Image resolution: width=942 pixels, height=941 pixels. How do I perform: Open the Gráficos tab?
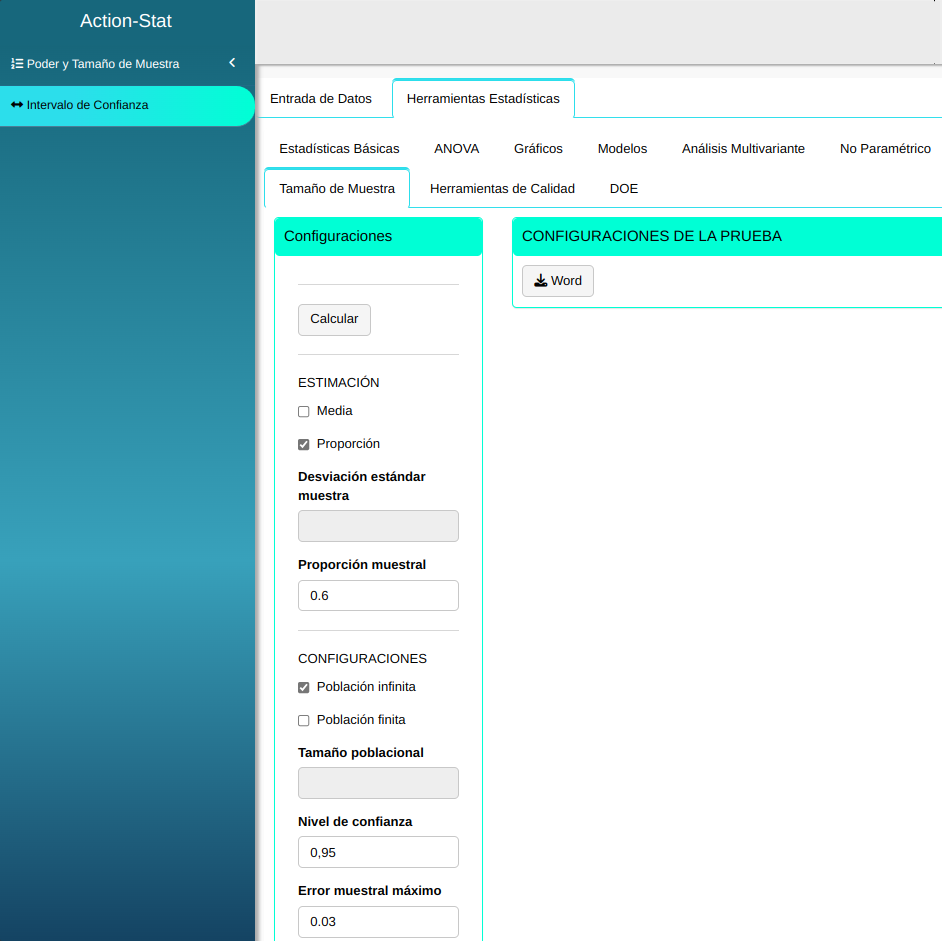click(x=538, y=149)
